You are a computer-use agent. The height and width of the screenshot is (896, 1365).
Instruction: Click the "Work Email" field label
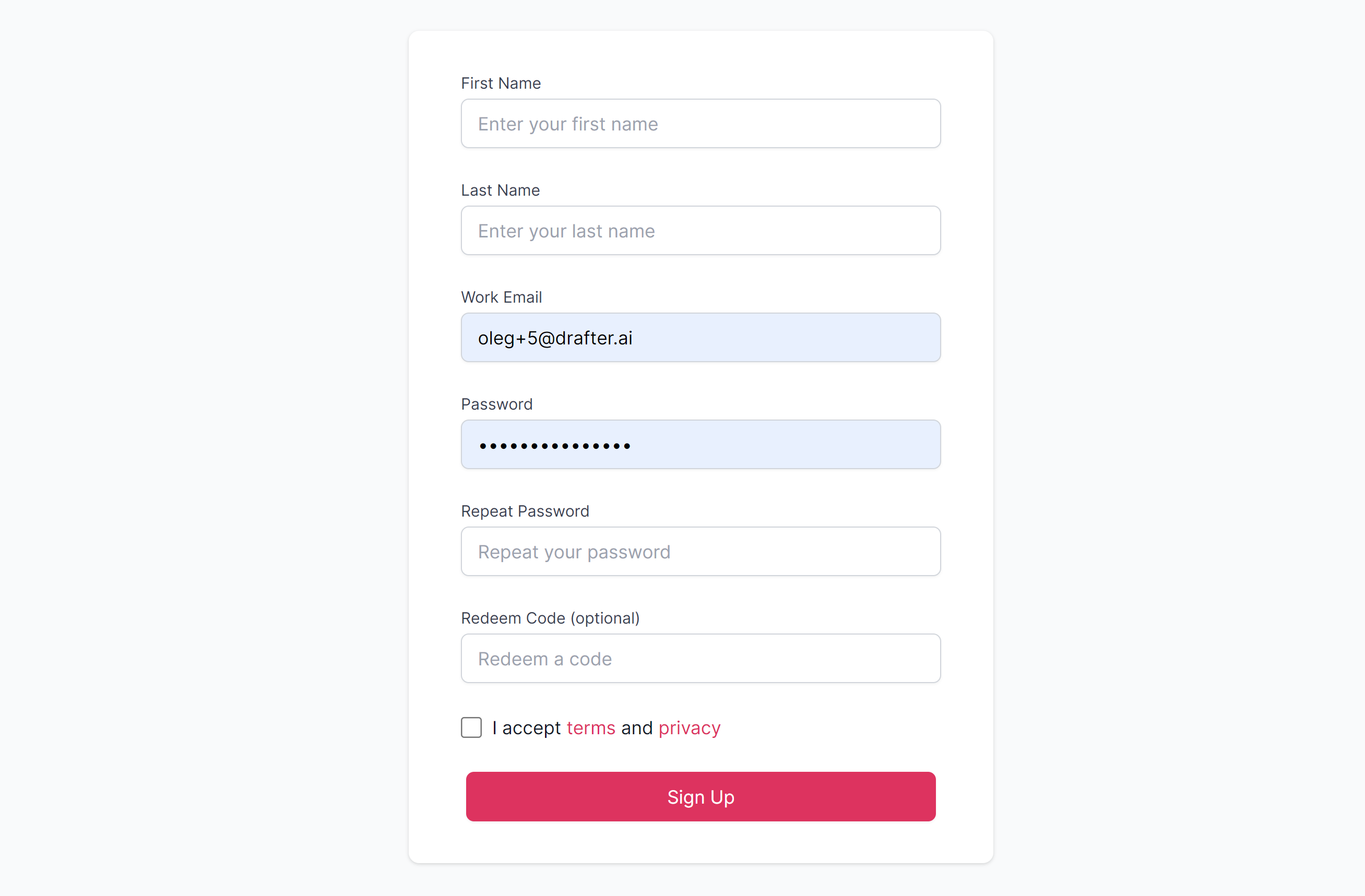501,297
